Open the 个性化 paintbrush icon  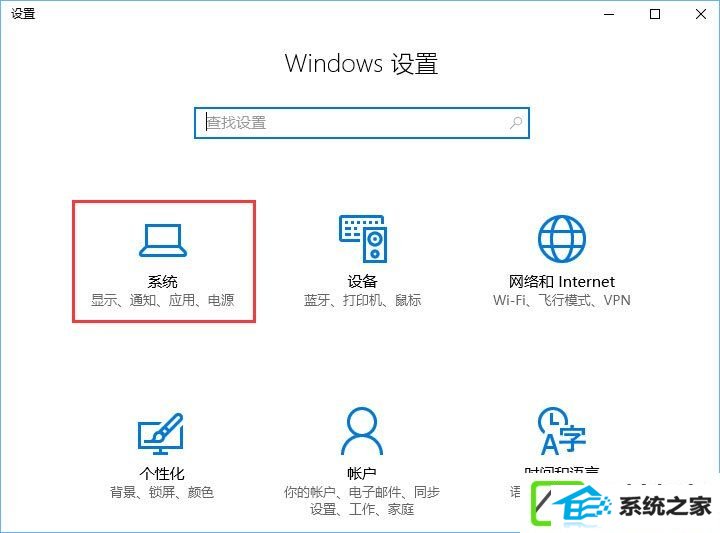click(x=161, y=434)
